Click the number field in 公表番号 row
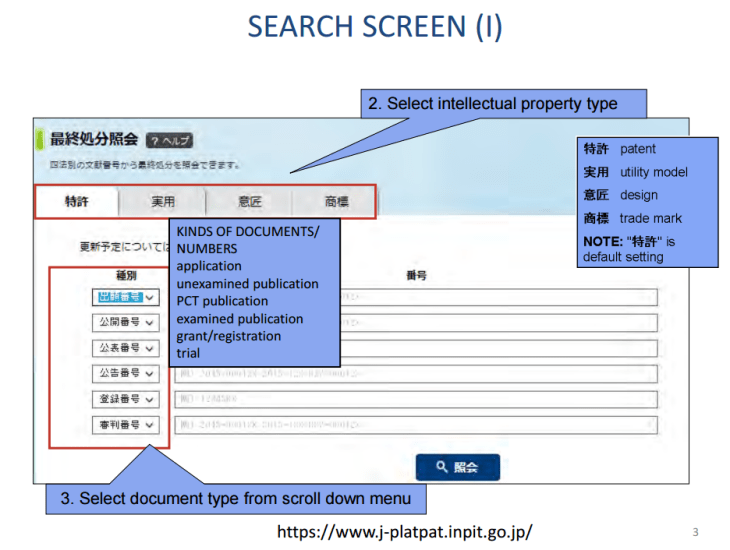730x550 pixels. point(500,348)
